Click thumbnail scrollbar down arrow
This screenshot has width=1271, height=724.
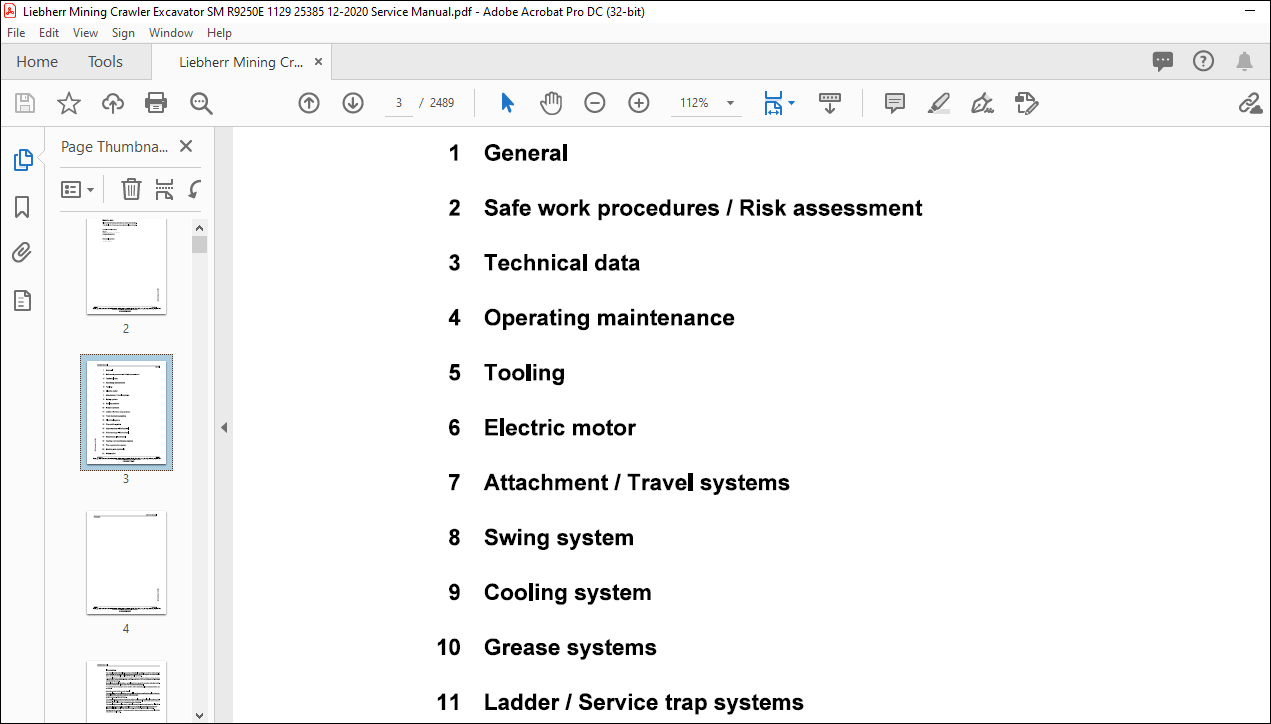199,715
